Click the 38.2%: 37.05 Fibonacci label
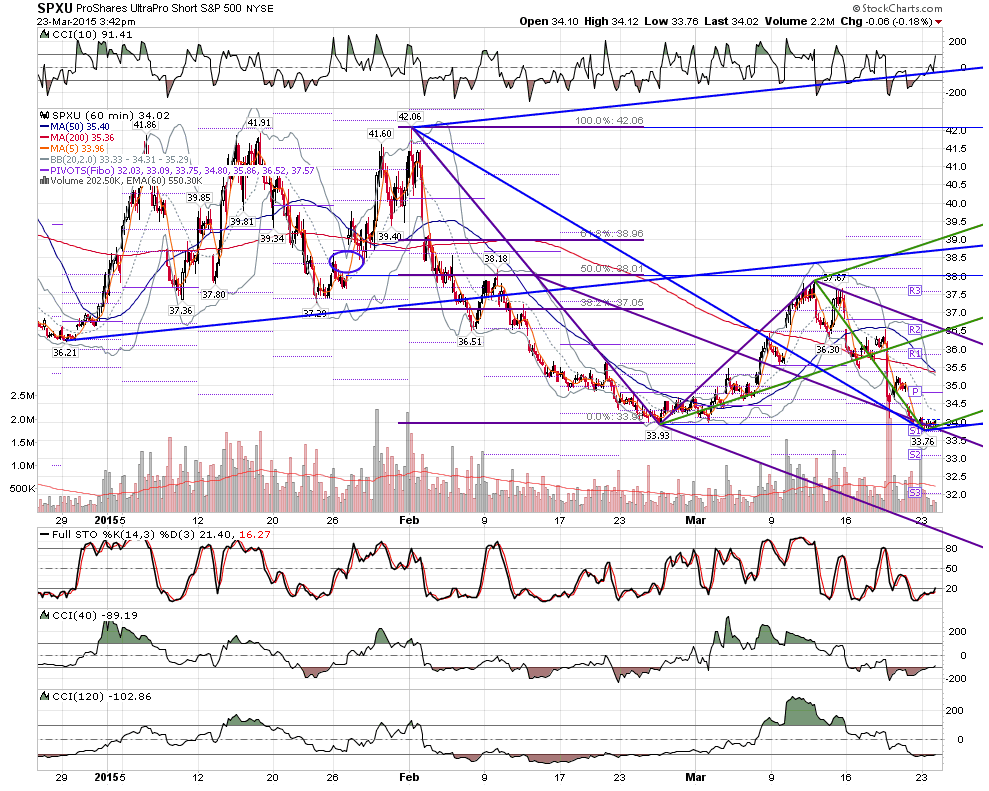The image size is (989, 791). point(612,303)
